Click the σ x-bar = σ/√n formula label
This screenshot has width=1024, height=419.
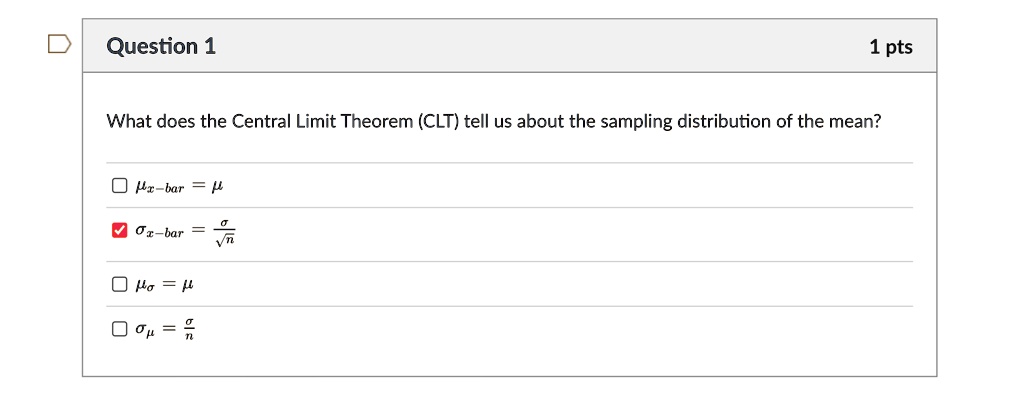[x=185, y=231]
